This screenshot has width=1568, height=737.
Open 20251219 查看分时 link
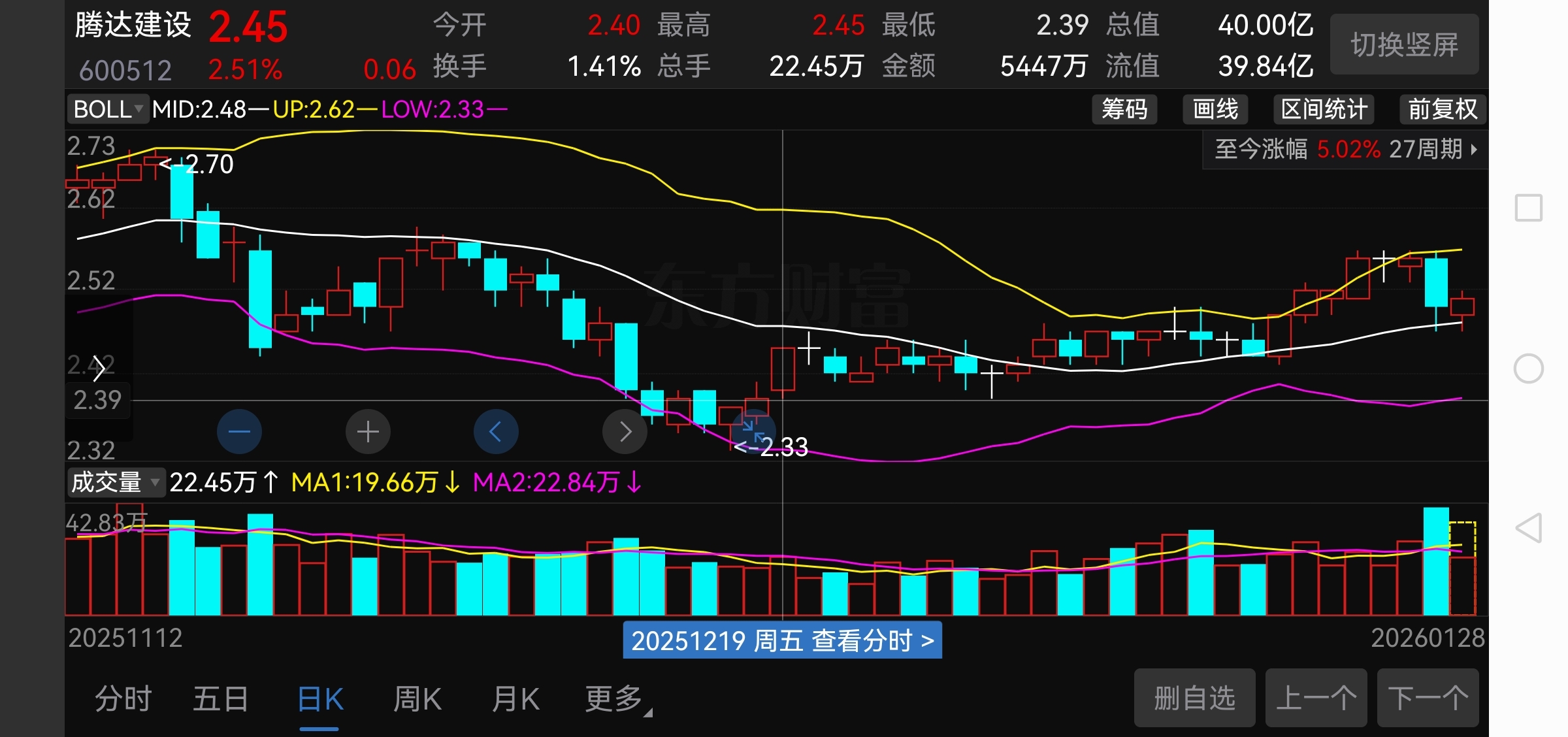(782, 640)
